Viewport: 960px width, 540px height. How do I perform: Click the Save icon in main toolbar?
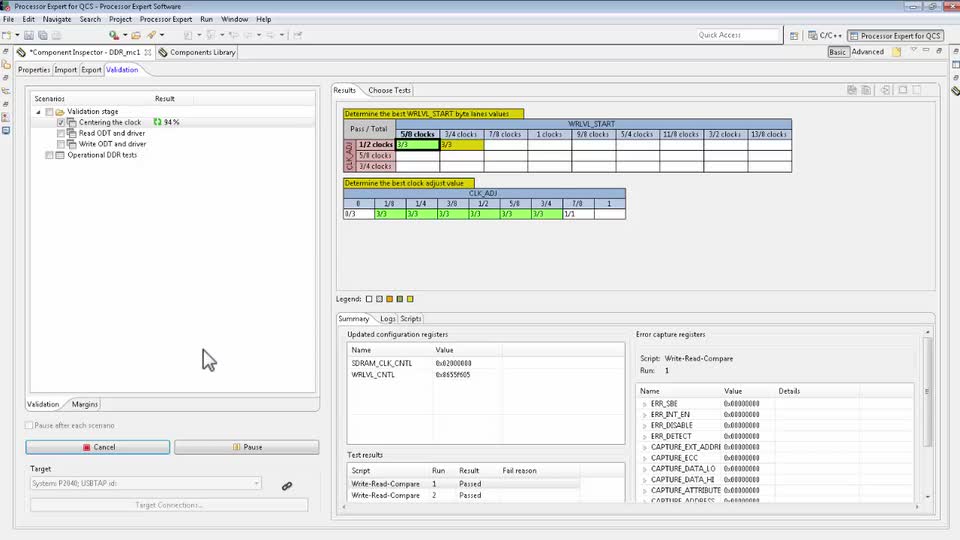coord(31,35)
